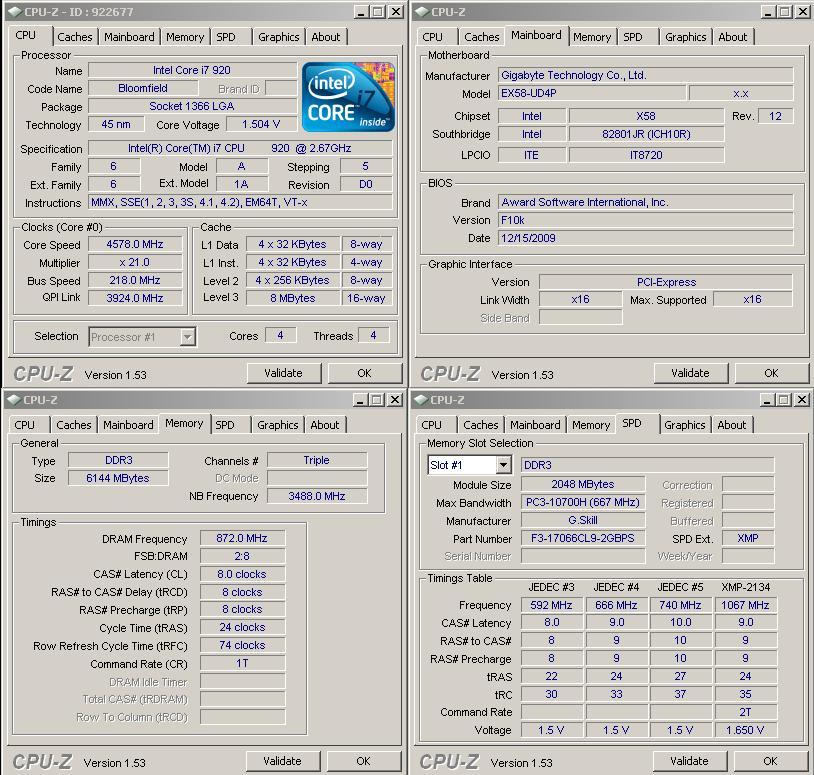Open Graphics tab in the CPU window
The width and height of the screenshot is (814, 775).
tap(279, 37)
